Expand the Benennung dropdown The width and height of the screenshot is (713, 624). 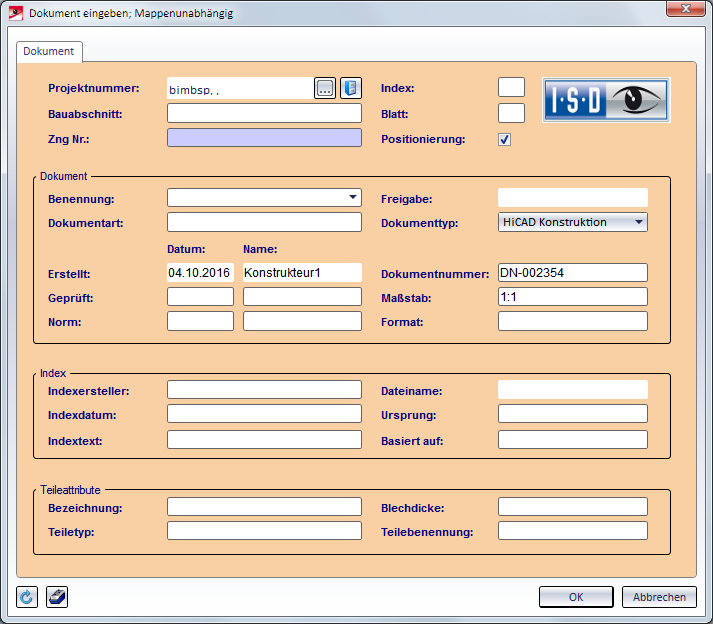click(353, 197)
